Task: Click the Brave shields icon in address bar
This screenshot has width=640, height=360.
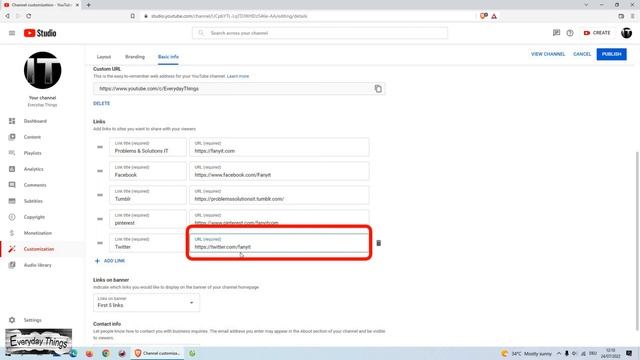Action: pos(484,16)
